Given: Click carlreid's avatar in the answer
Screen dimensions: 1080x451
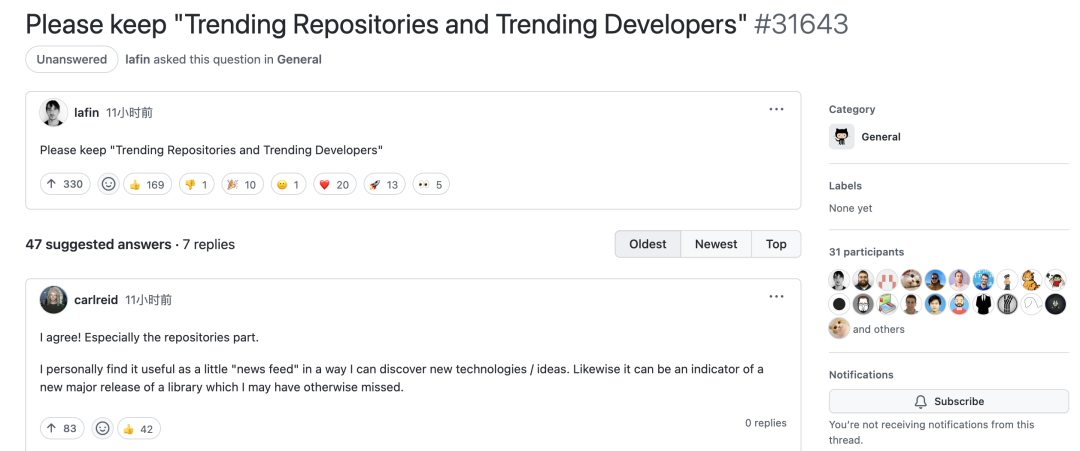Looking at the screenshot, I should tap(53, 300).
